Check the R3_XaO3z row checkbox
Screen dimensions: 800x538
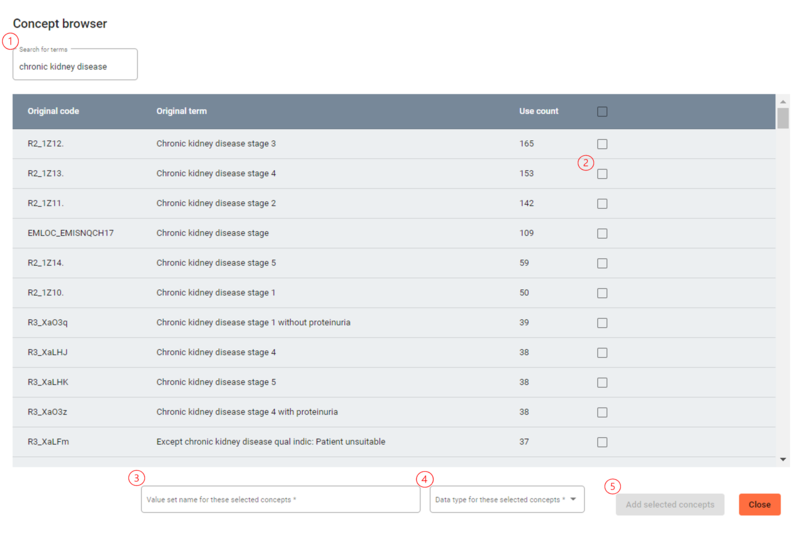tap(602, 412)
